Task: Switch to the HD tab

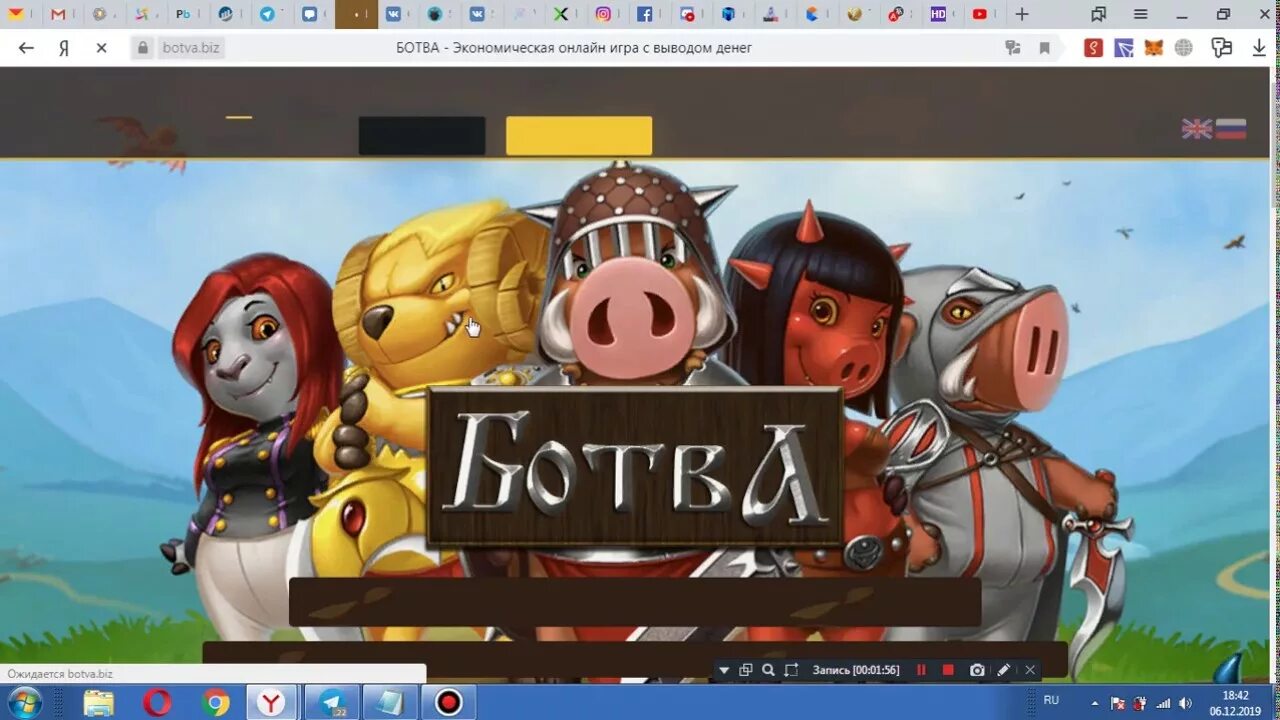Action: pyautogui.click(x=939, y=14)
